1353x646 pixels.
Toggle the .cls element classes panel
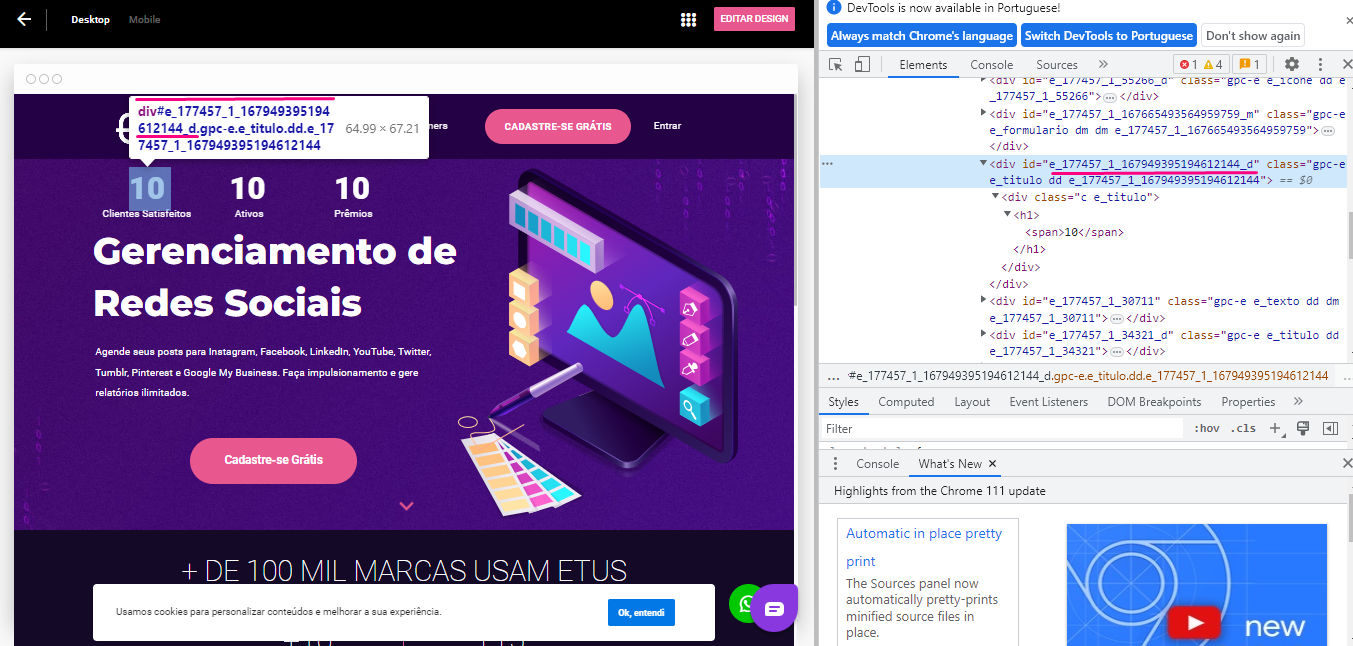(1243, 429)
